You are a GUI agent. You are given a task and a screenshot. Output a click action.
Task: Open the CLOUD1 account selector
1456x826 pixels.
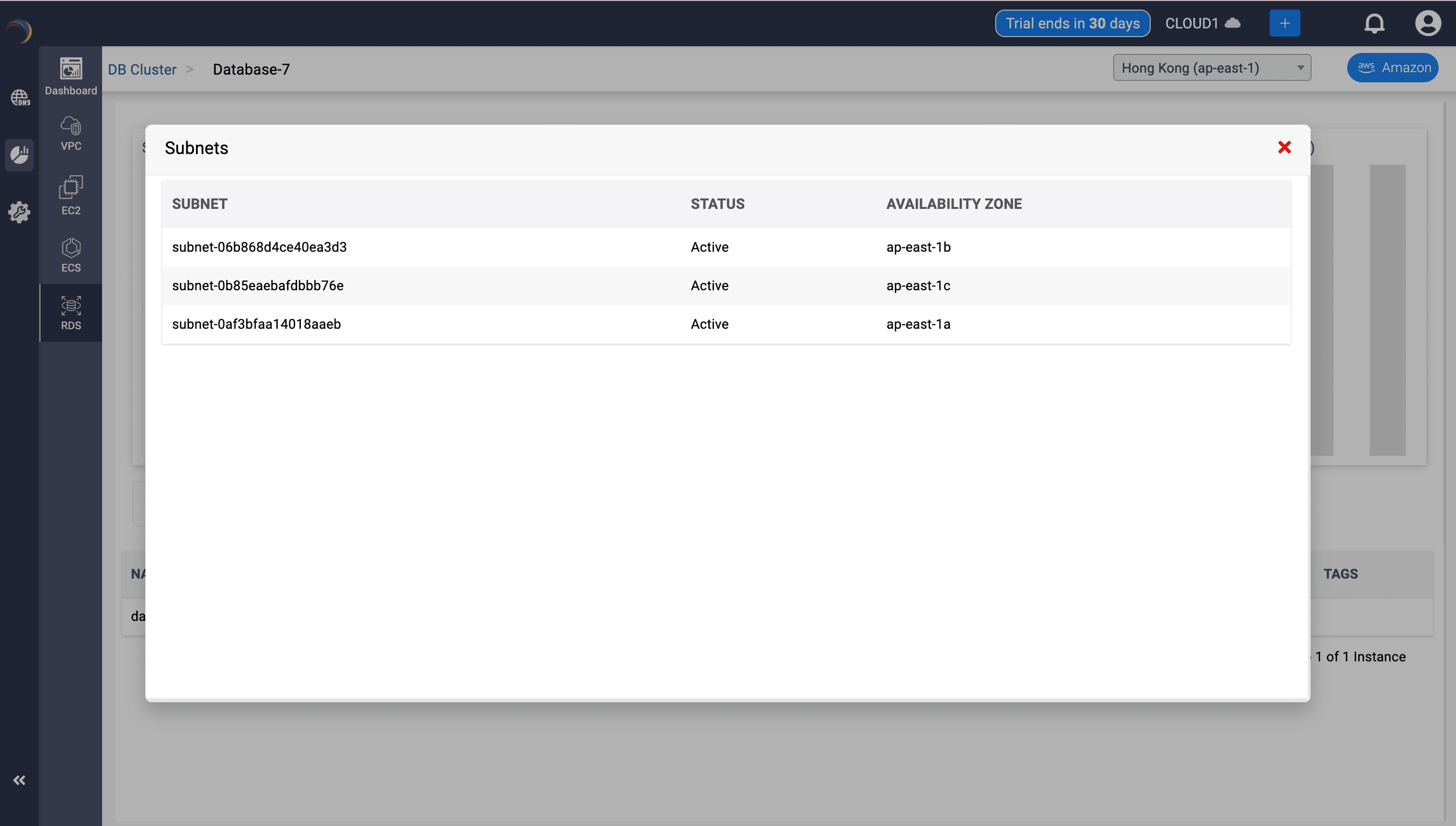pyautogui.click(x=1202, y=23)
